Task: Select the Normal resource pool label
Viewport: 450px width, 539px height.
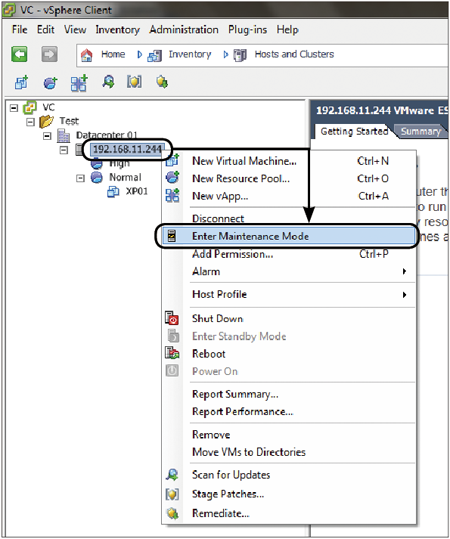Action: click(125, 177)
